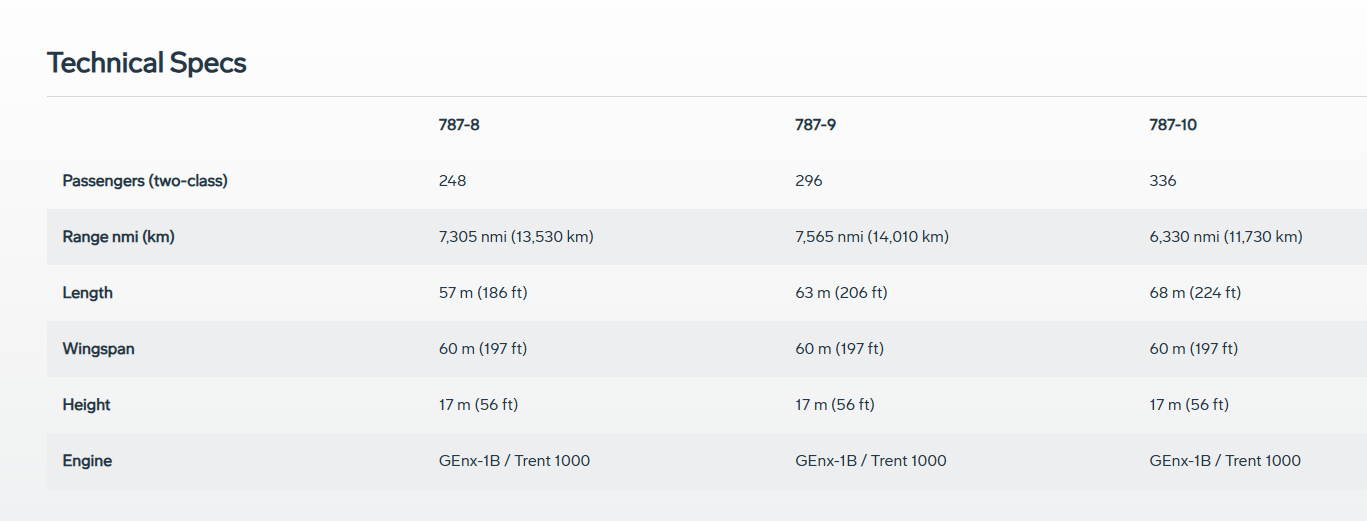Select the 6,330 nmi range cell

coord(1226,237)
